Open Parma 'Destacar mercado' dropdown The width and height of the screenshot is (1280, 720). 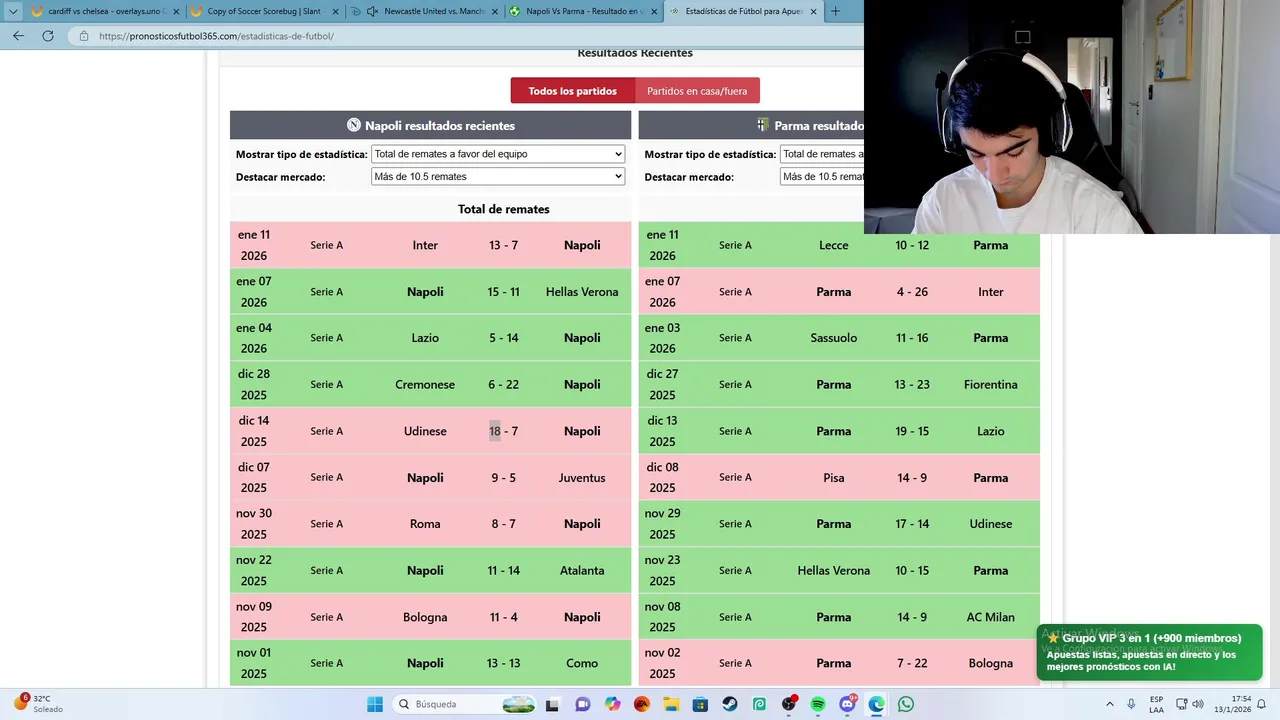coord(821,176)
